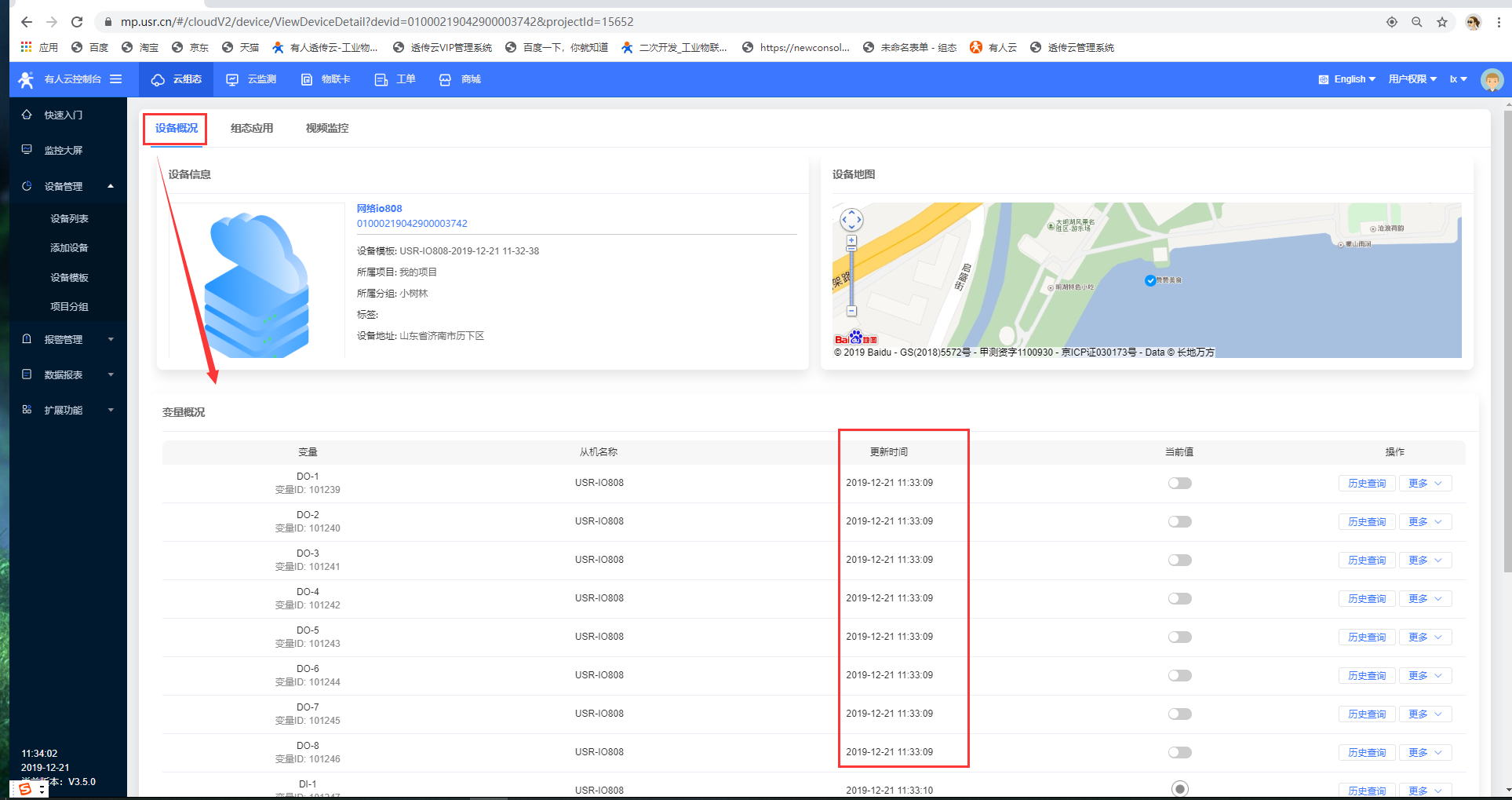Expand 数据报表 sidebar arrow
Image resolution: width=1512 pixels, height=800 pixels.
click(x=111, y=374)
